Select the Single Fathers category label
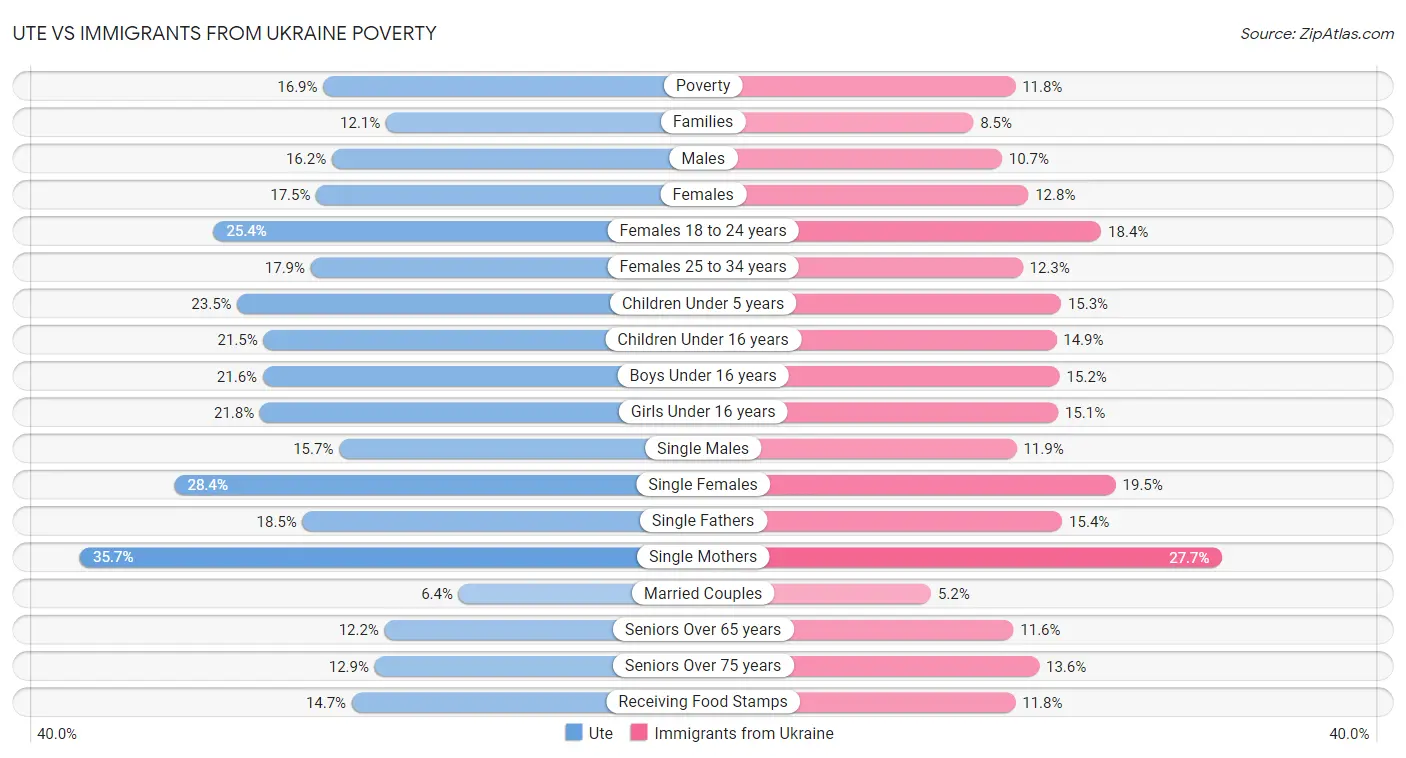The image size is (1406, 758). (703, 521)
